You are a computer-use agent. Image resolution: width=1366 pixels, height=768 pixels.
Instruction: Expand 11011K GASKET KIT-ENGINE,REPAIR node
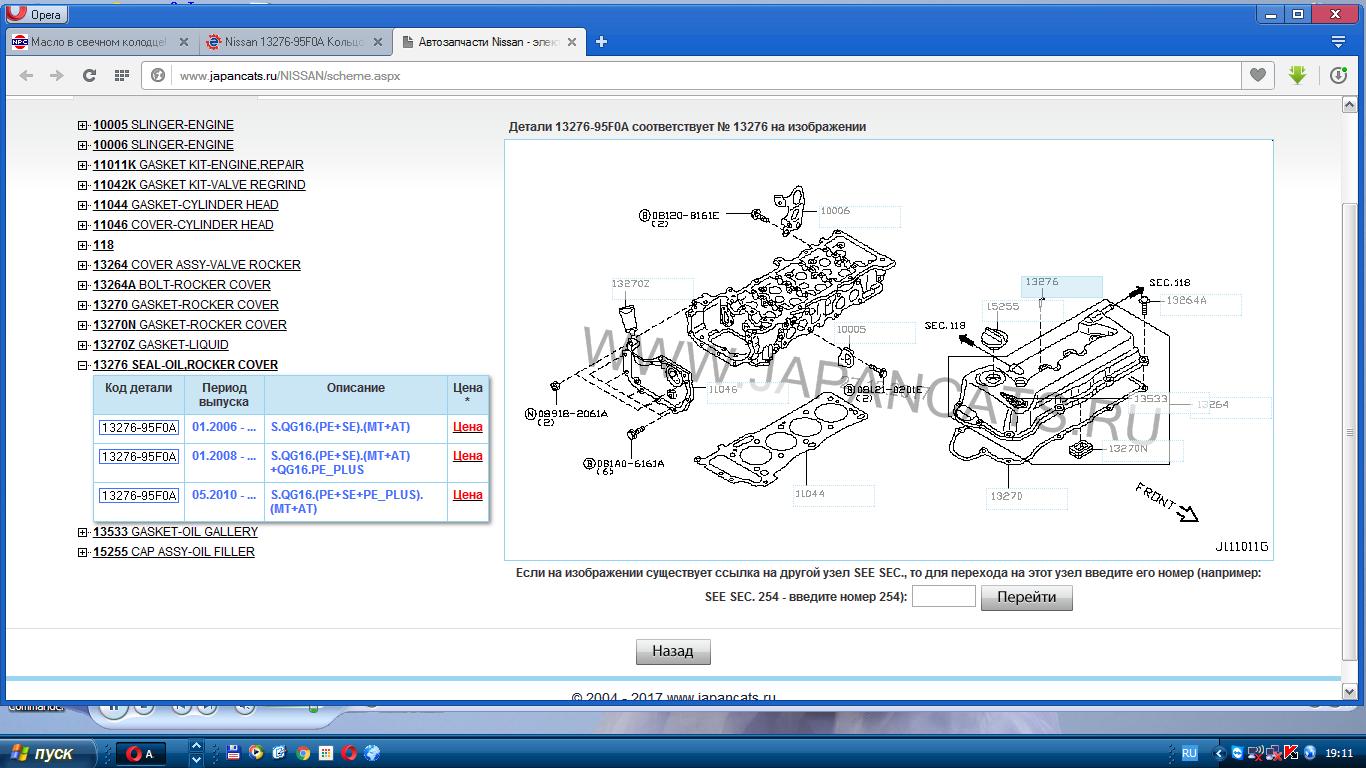click(83, 165)
